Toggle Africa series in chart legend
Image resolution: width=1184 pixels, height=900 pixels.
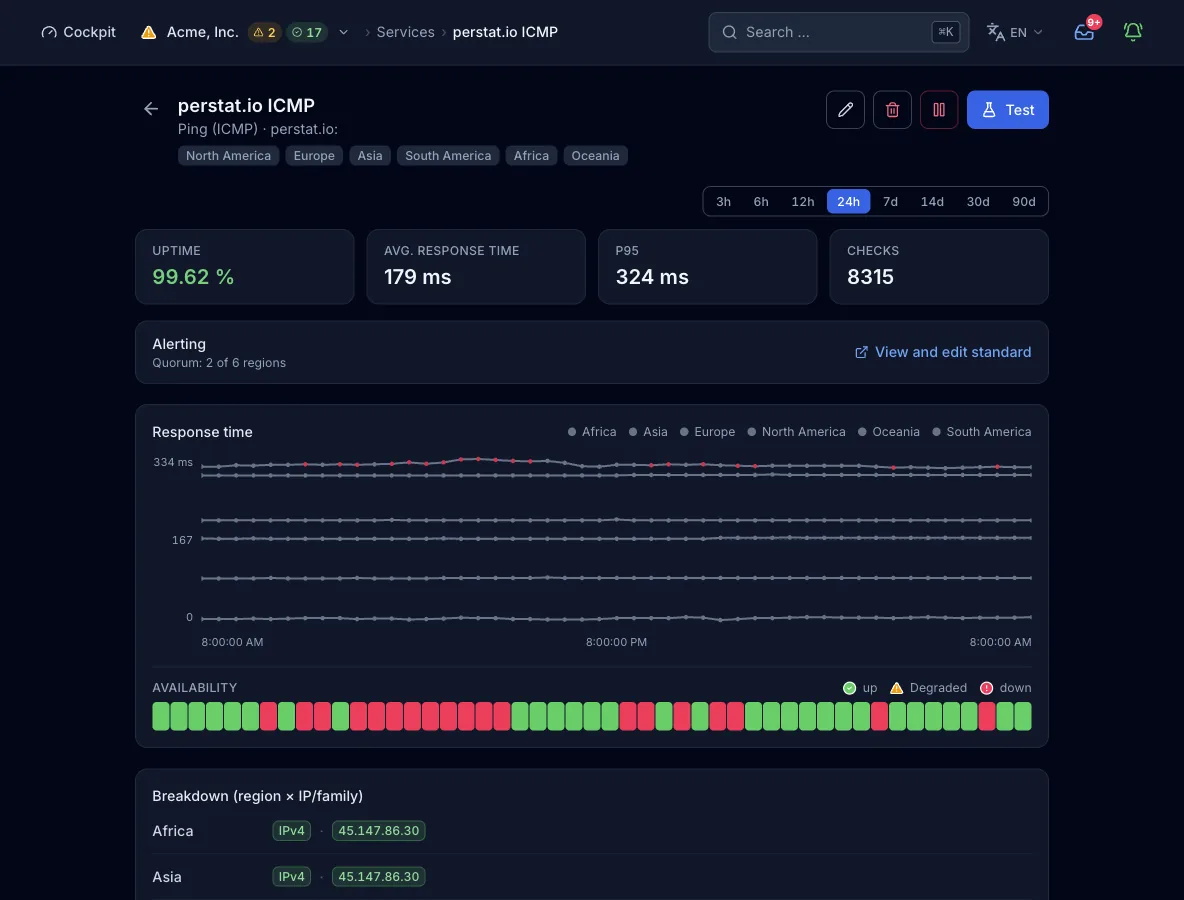592,432
